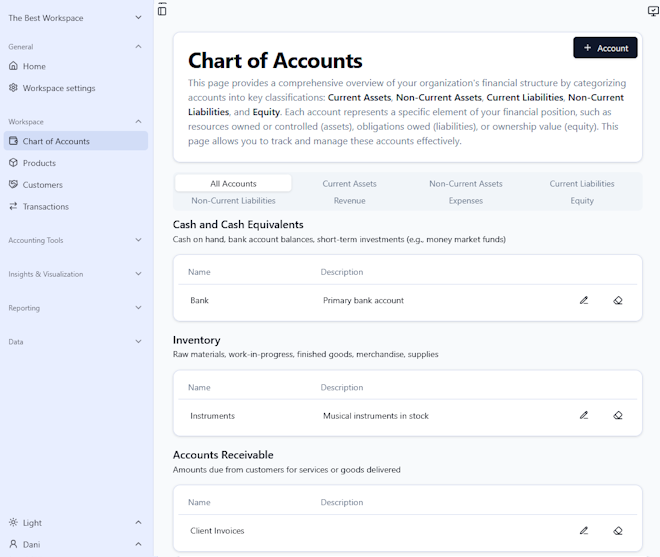Expand the Insights & Visualization section
Image resolution: width=660 pixels, height=557 pixels.
point(75,274)
